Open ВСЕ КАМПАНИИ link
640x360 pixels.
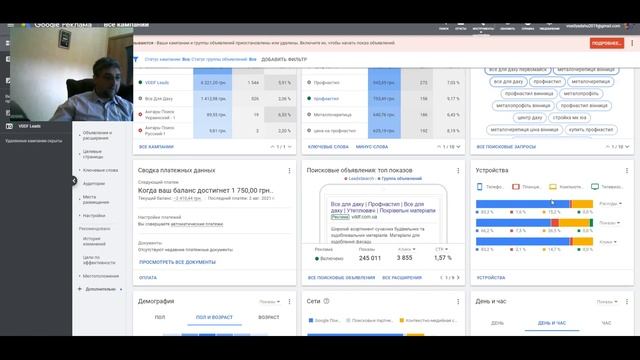click(x=156, y=147)
